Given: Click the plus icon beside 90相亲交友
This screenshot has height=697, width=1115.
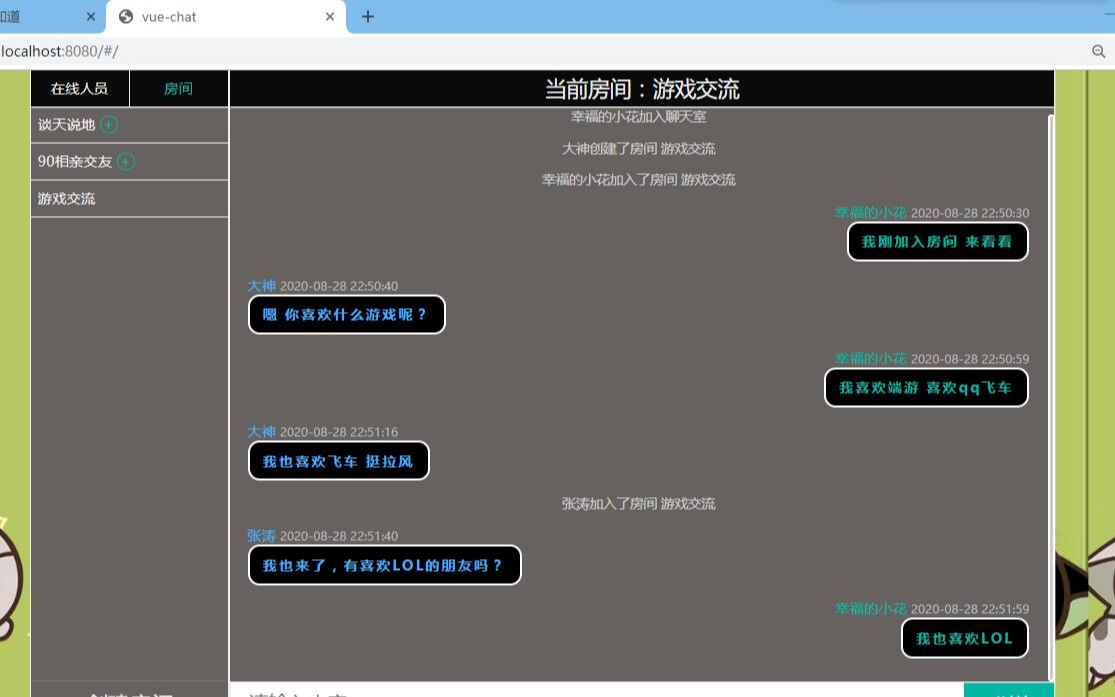Looking at the screenshot, I should [x=126, y=161].
